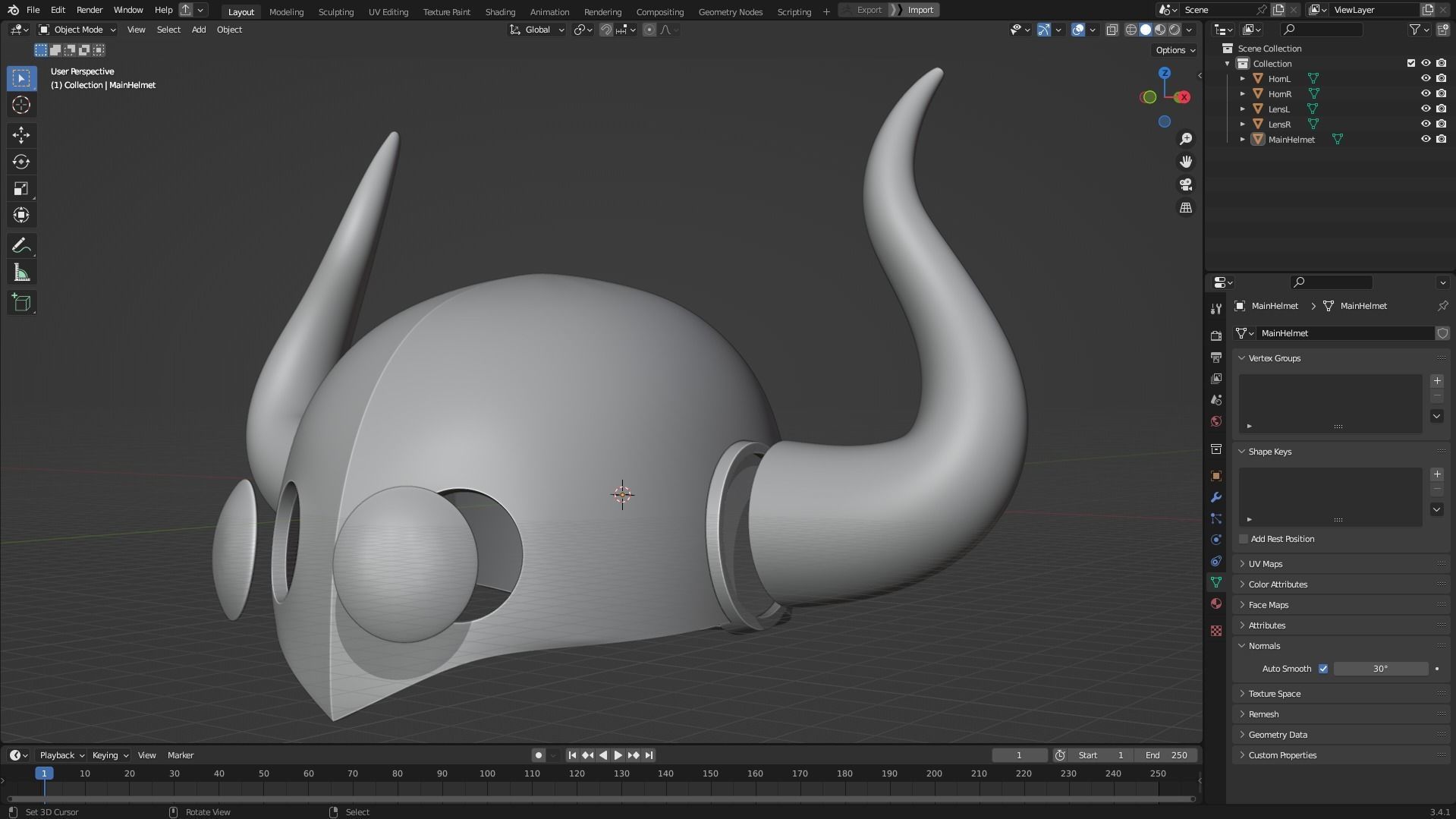1456x819 pixels.
Task: Open the File menu
Action: (x=33, y=10)
